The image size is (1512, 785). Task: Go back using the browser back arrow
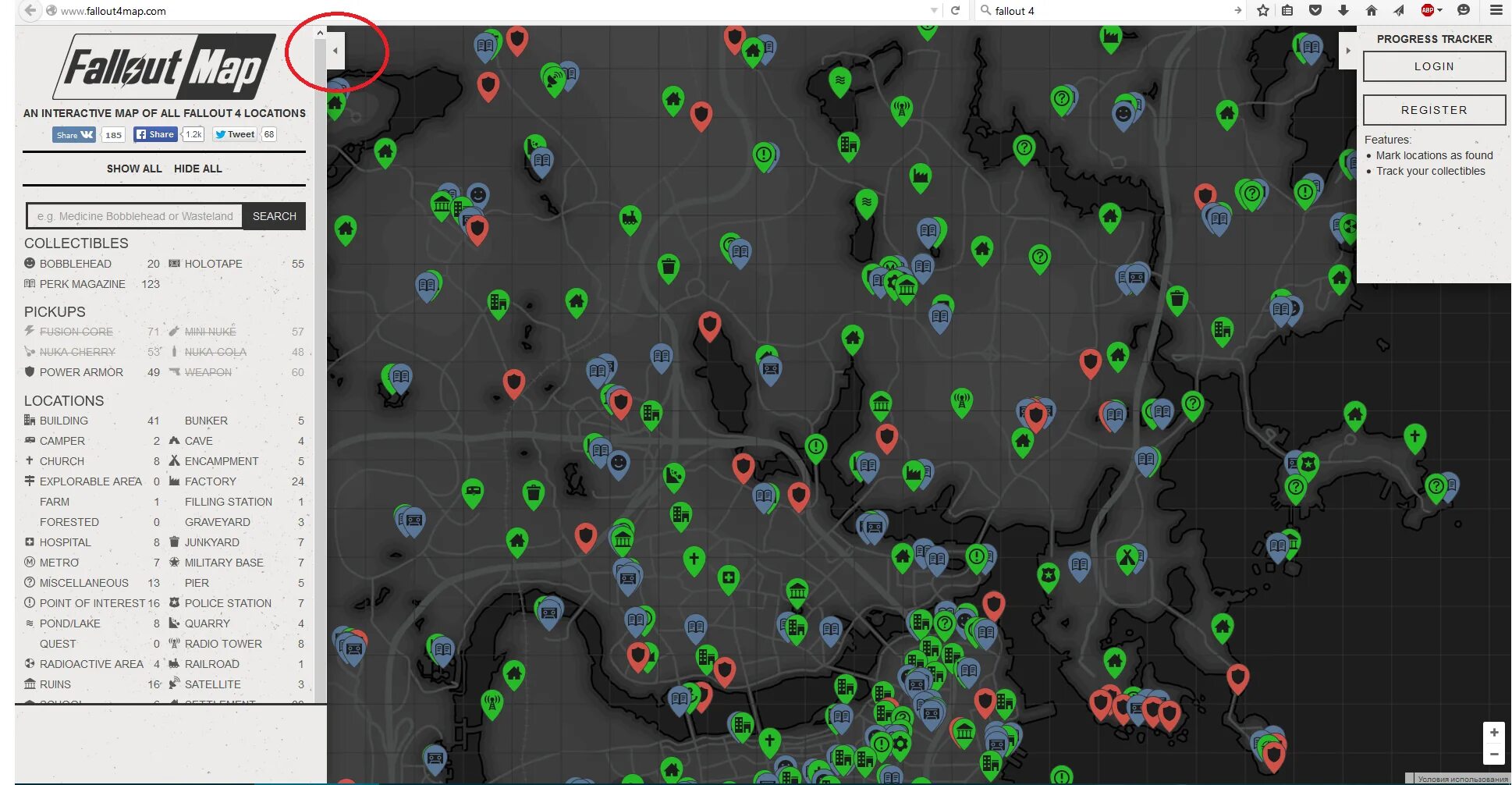coord(30,10)
